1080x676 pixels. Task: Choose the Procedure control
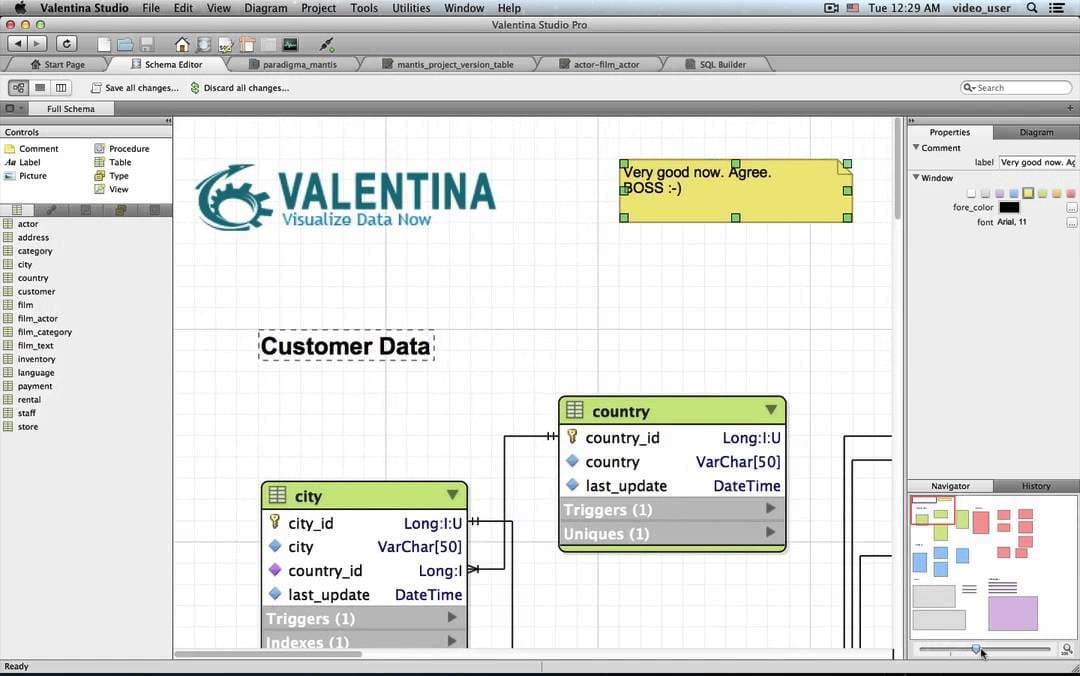pos(128,149)
